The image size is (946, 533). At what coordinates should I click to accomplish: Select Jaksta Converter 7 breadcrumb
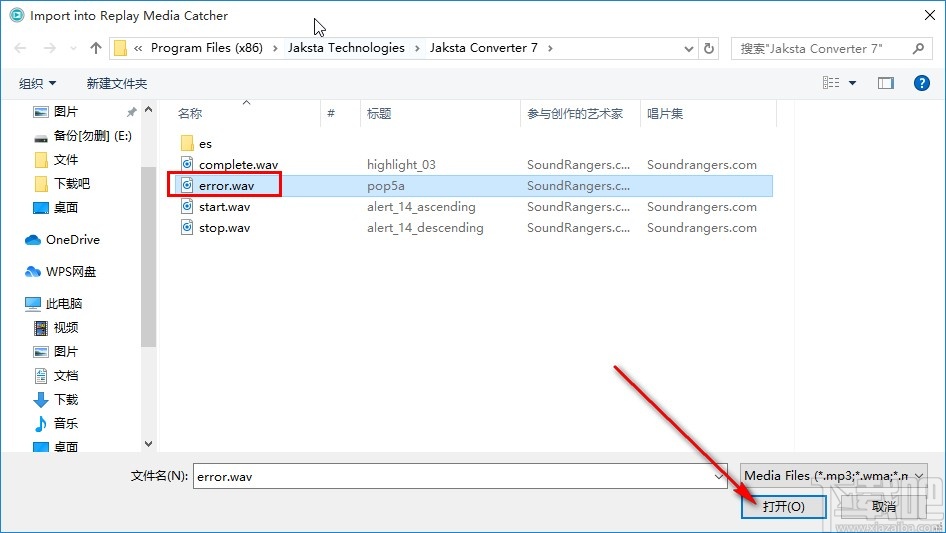(483, 48)
